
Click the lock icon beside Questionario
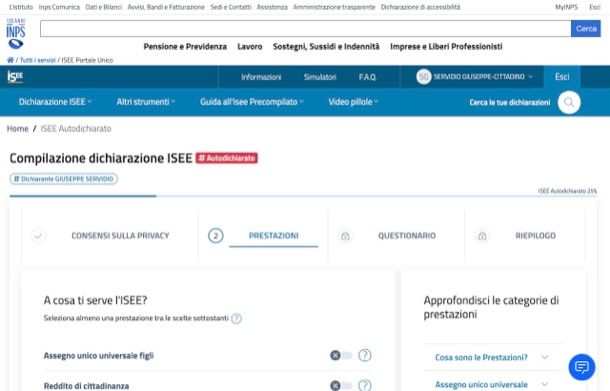pos(345,236)
